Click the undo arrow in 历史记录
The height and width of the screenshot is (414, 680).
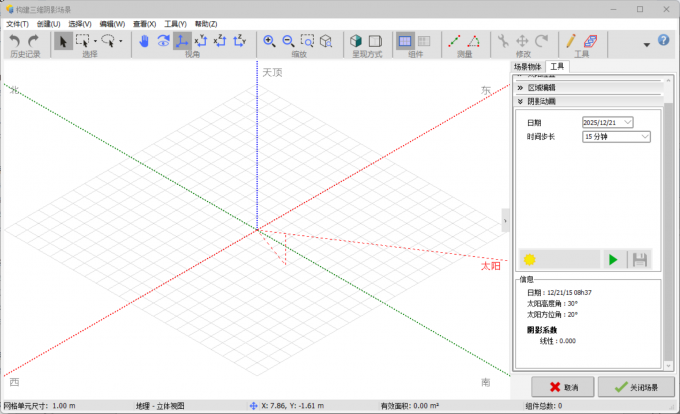[15, 41]
